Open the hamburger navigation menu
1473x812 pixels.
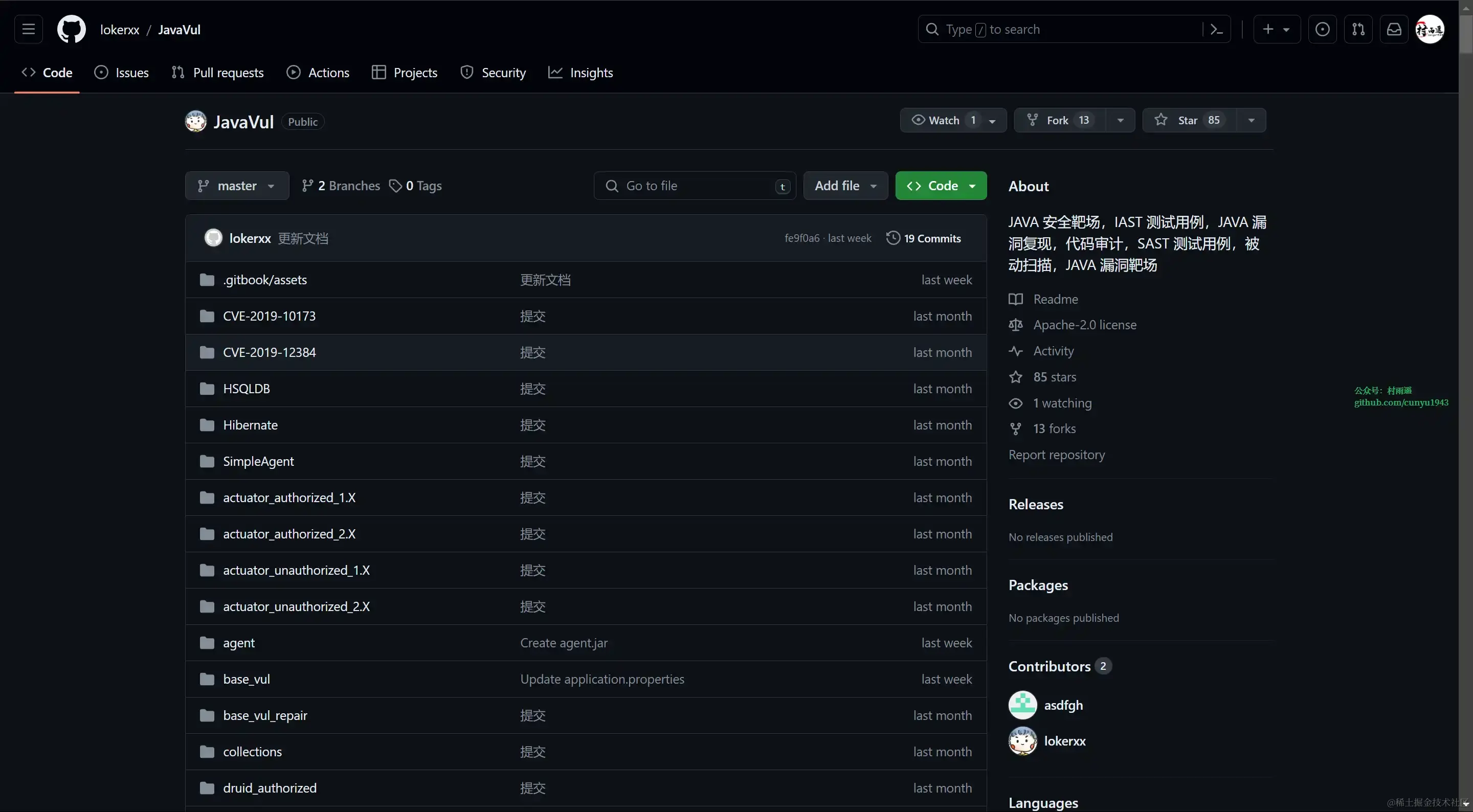(29, 29)
